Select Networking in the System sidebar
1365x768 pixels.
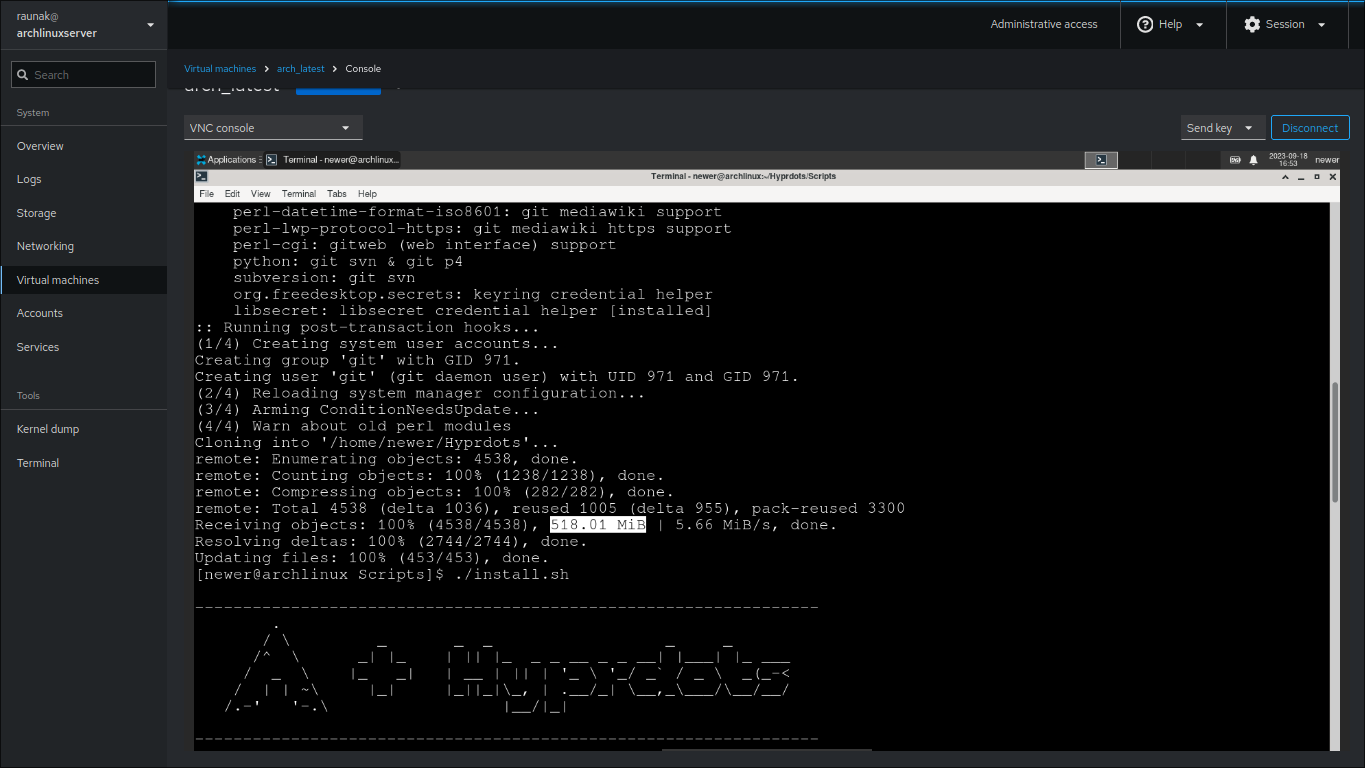(45, 245)
